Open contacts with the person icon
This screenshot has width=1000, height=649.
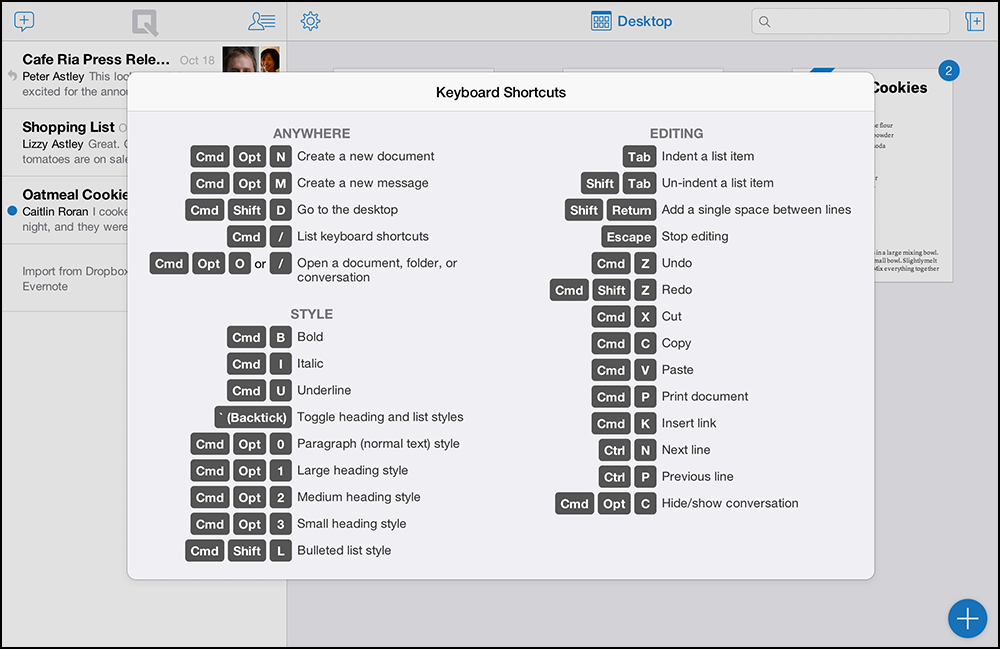pyautogui.click(x=260, y=20)
